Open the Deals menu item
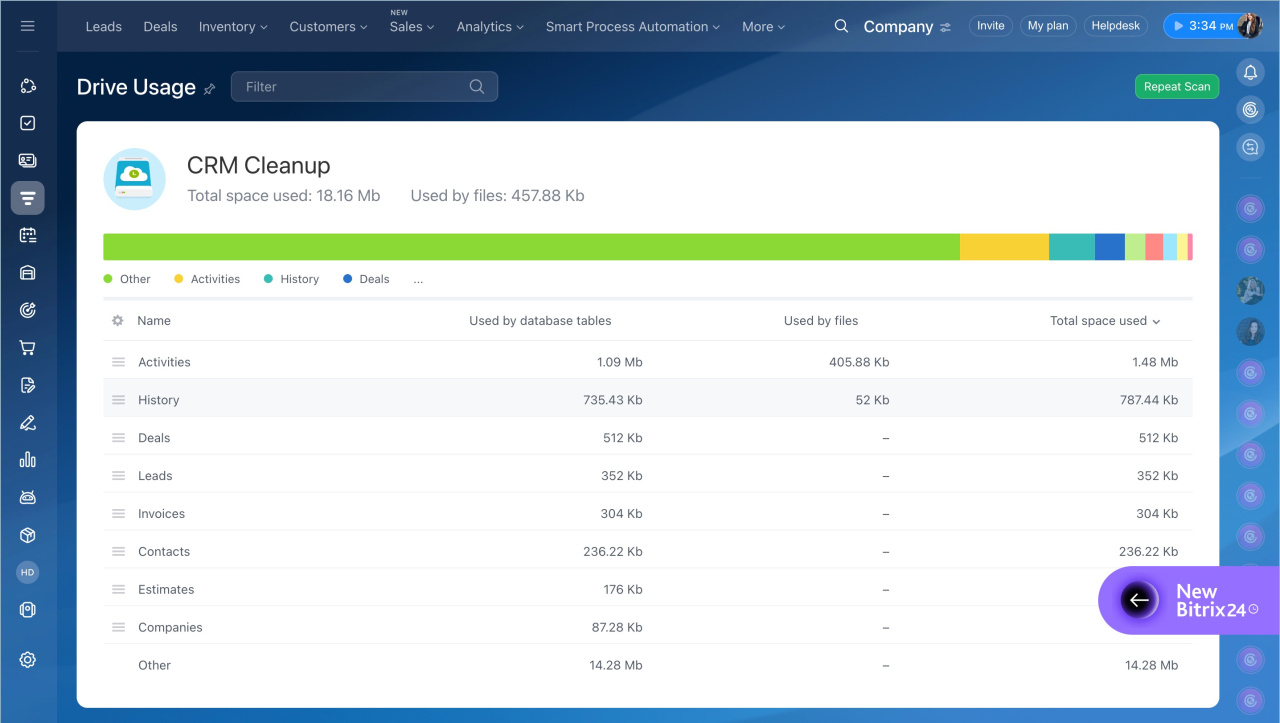This screenshot has height=723, width=1280. coord(160,27)
